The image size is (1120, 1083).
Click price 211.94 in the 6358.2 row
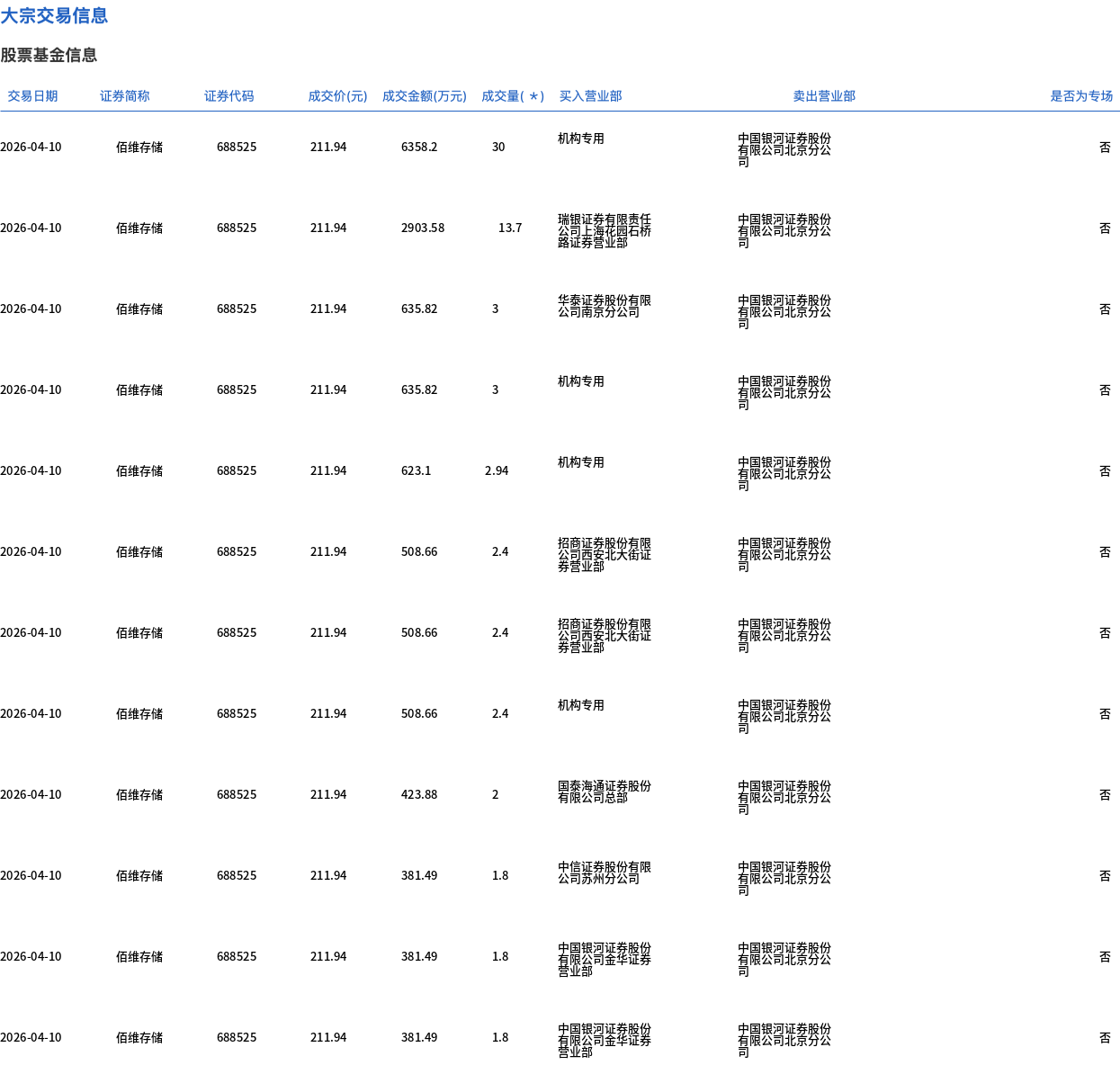pyautogui.click(x=328, y=147)
